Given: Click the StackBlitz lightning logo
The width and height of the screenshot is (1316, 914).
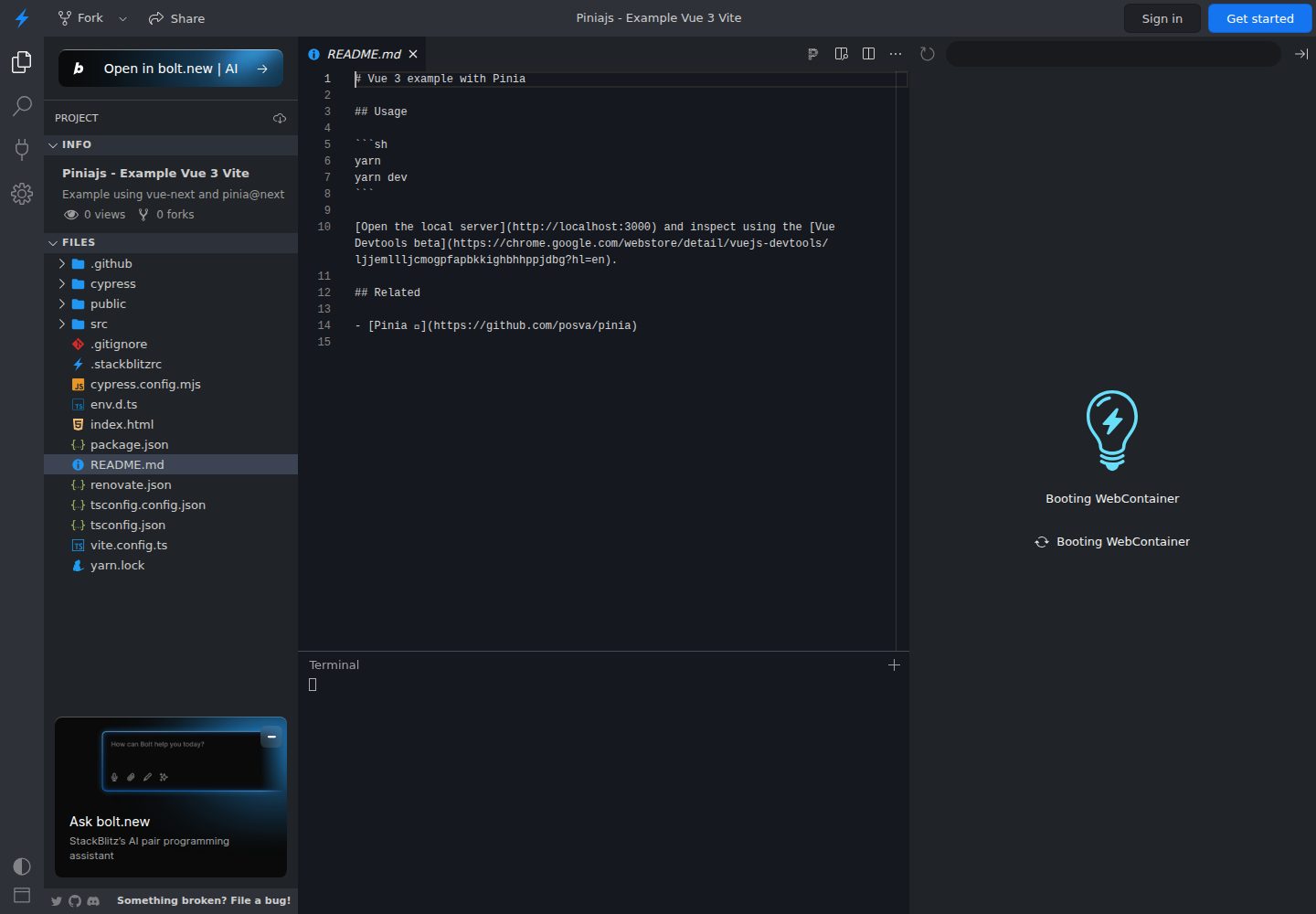Looking at the screenshot, I should 22,18.
